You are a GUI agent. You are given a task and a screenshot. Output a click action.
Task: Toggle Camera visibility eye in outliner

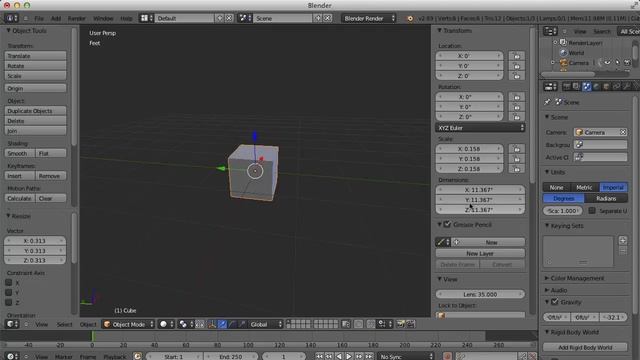pos(607,62)
